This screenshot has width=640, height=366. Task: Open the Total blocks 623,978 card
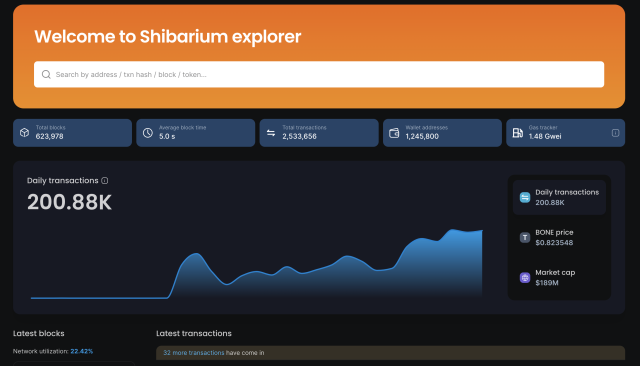click(x=72, y=133)
